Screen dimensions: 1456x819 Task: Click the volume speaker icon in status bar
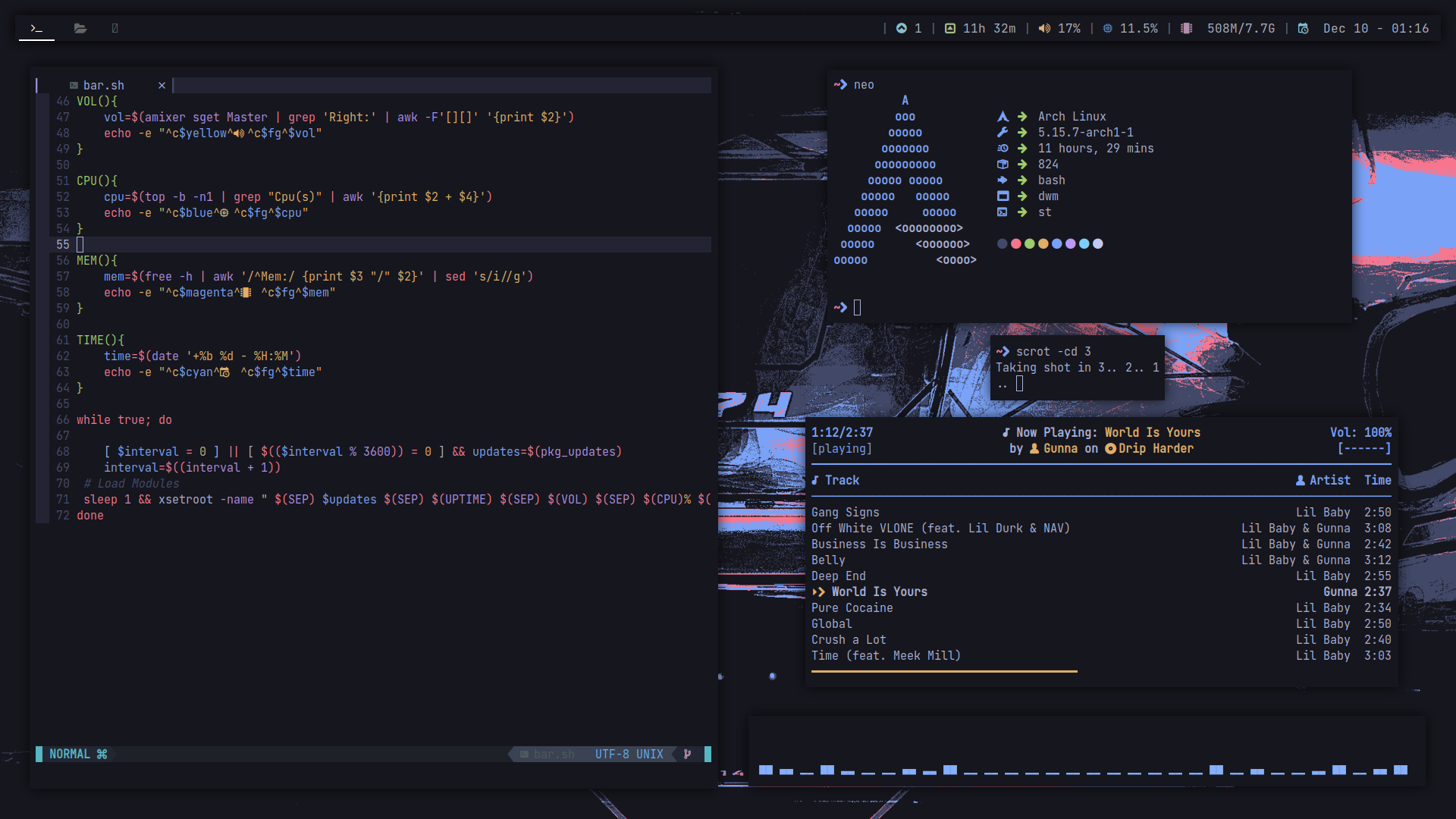click(x=1044, y=28)
